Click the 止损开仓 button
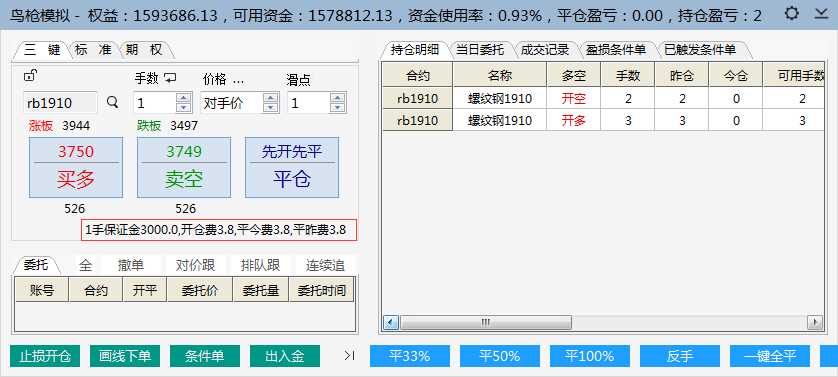The image size is (838, 377). point(45,356)
